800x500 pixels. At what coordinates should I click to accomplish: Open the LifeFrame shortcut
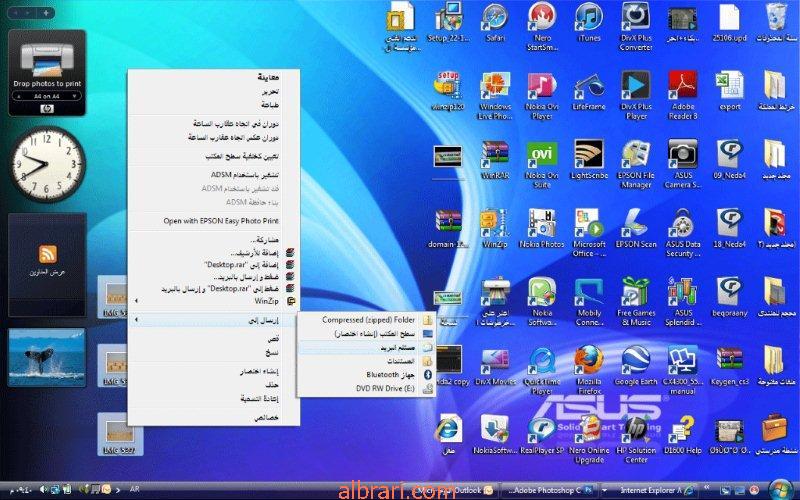(589, 92)
